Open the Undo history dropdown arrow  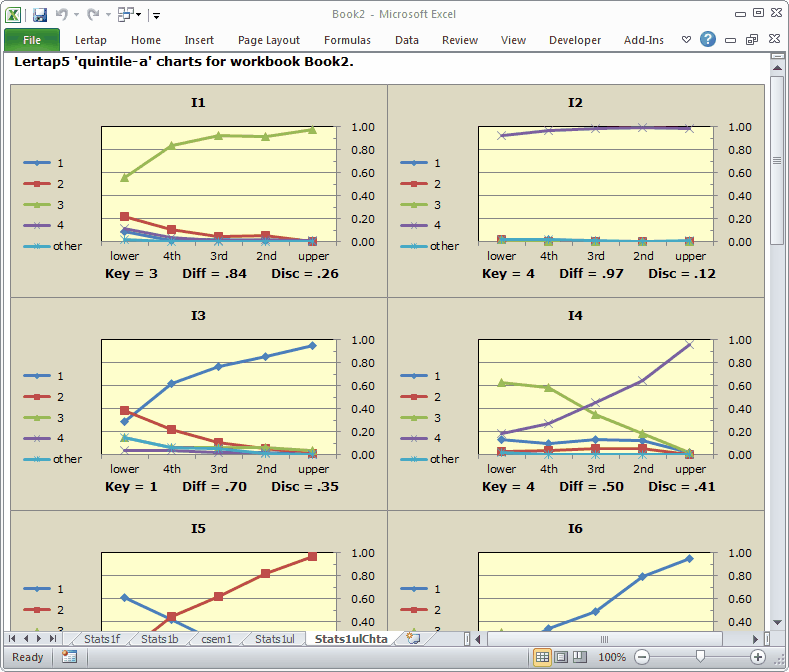76,15
